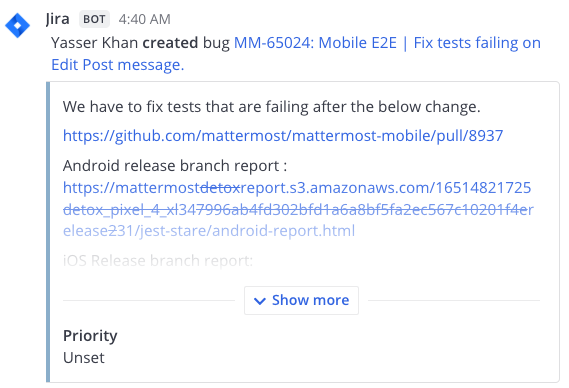
Task: Click the Unset priority value
Action: 83,358
